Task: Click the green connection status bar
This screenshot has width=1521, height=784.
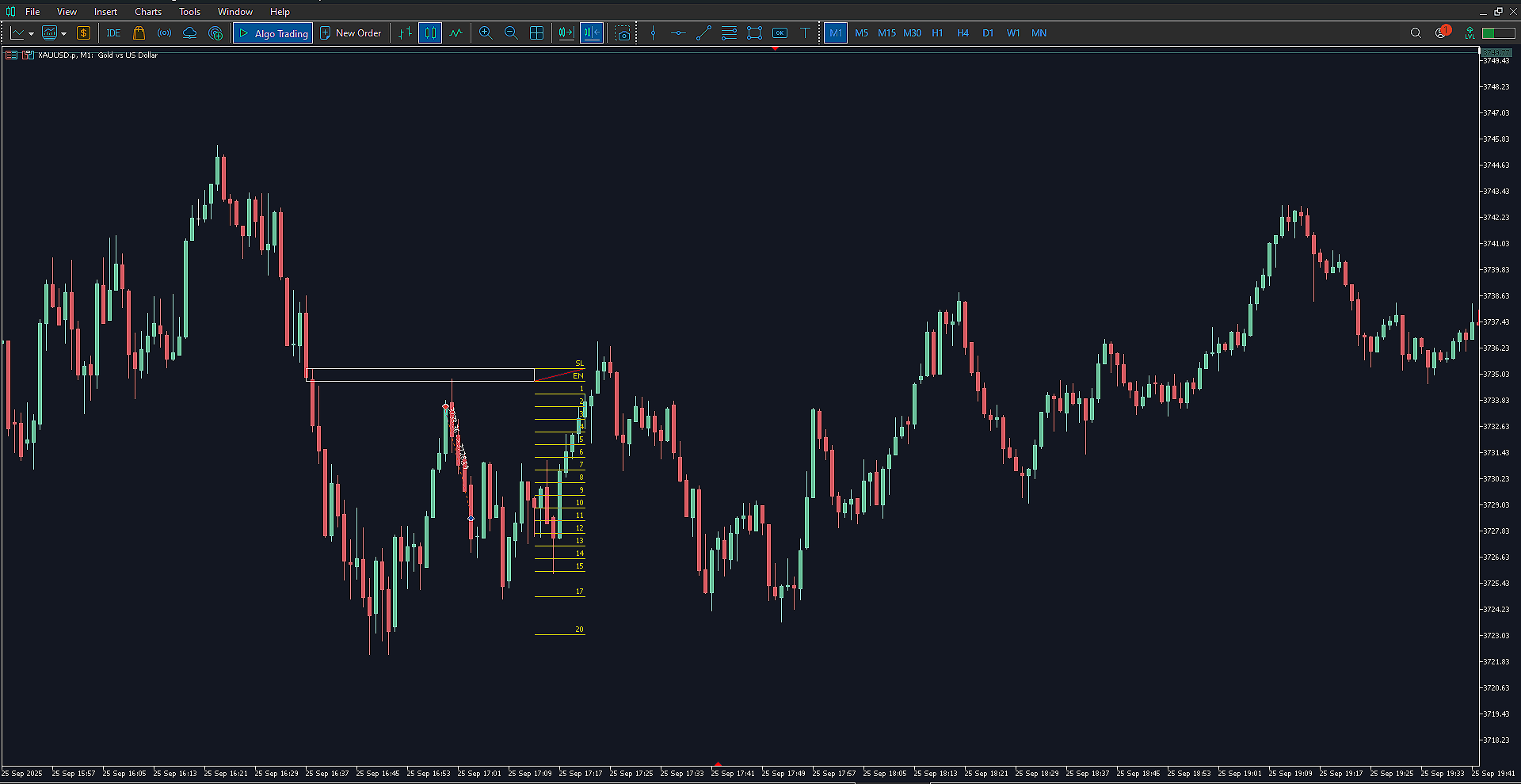Action: pyautogui.click(x=1498, y=33)
